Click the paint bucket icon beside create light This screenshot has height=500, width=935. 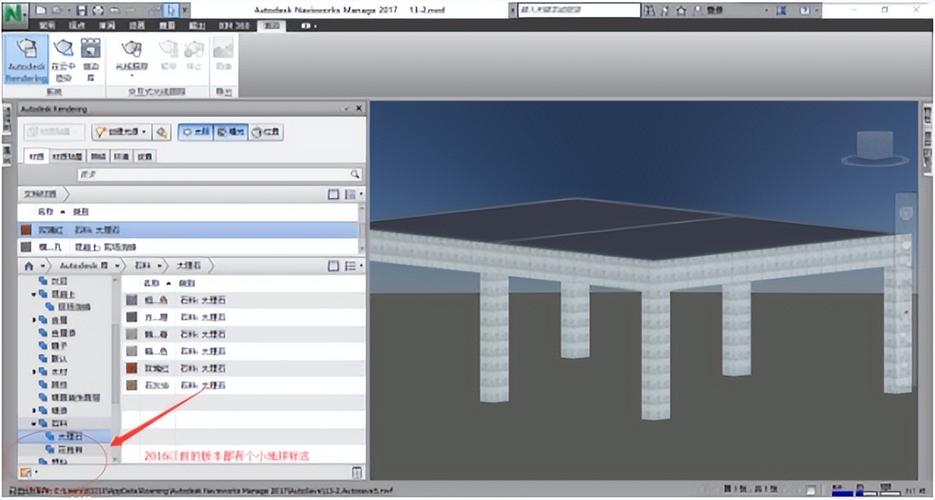point(162,132)
